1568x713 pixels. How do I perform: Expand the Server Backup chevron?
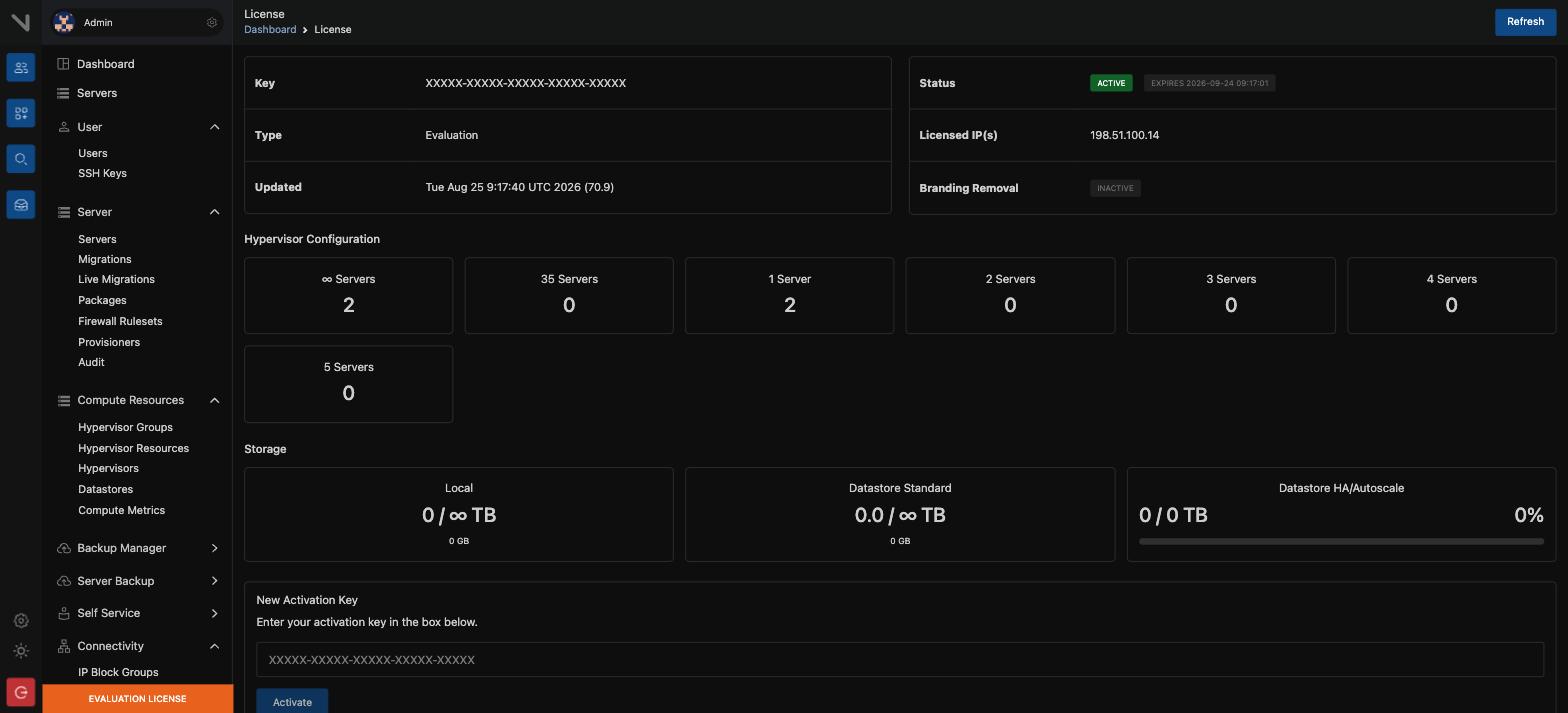[214, 581]
